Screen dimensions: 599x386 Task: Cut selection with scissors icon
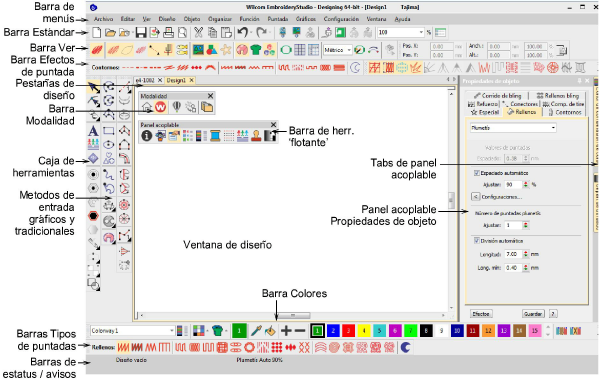[198, 32]
